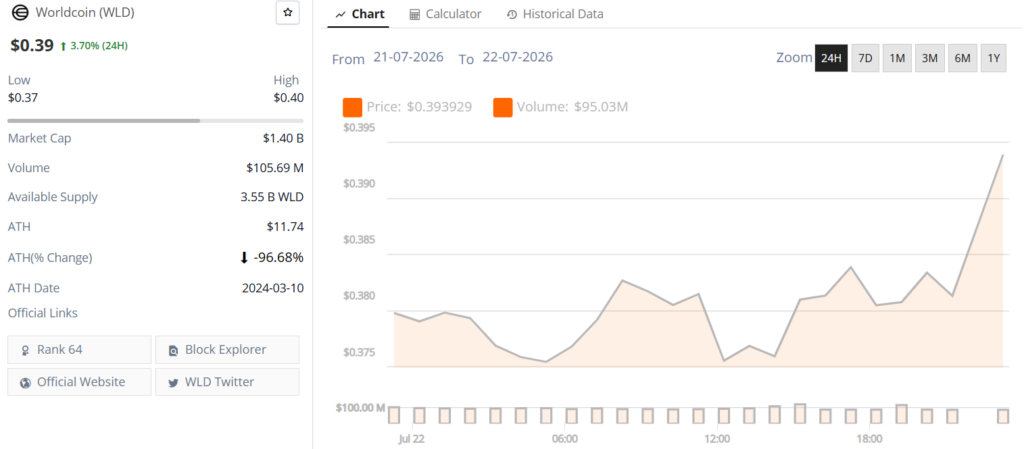The image size is (1024, 449).
Task: Visit the Official Website link
Action: click(79, 382)
